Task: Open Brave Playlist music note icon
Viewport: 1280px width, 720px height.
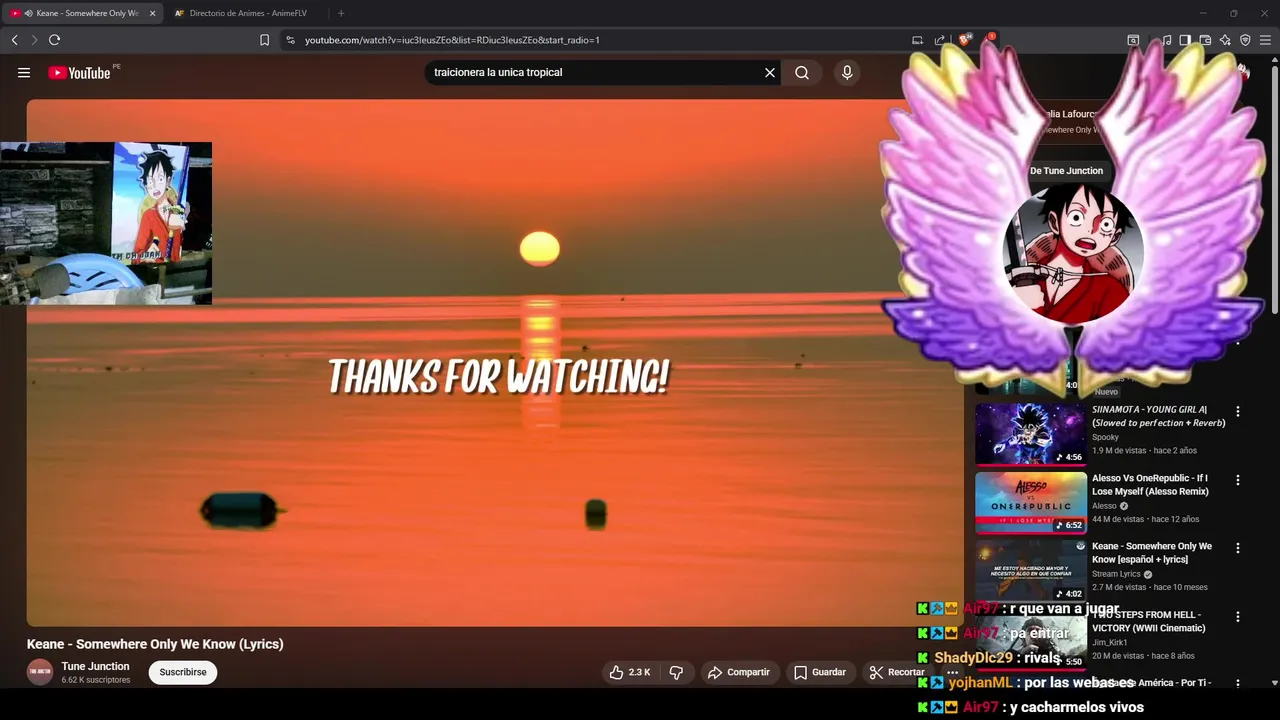Action: (1166, 40)
